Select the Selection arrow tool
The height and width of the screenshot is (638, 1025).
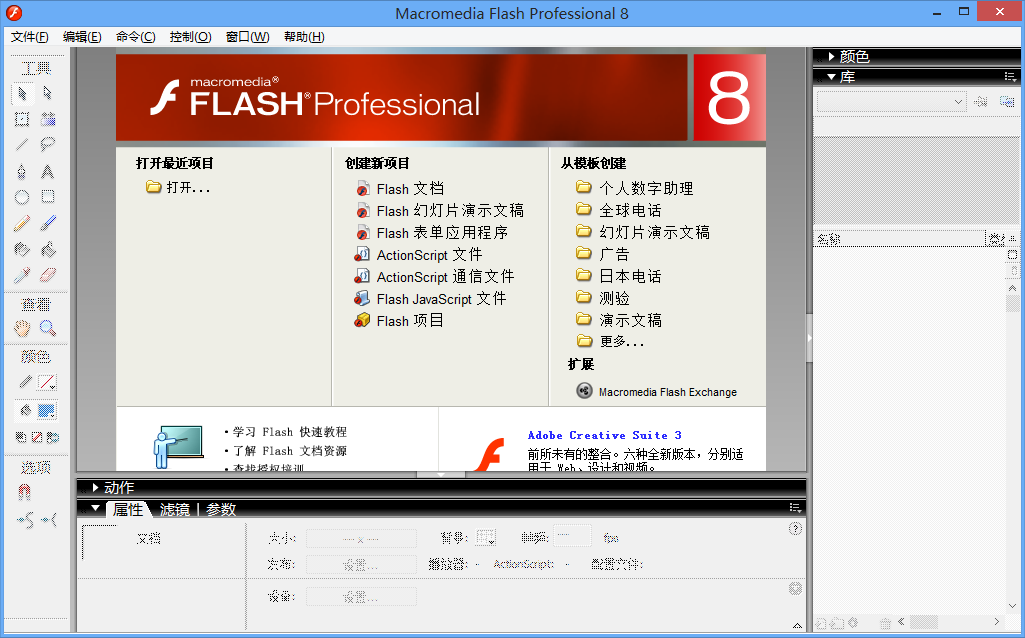click(22, 92)
